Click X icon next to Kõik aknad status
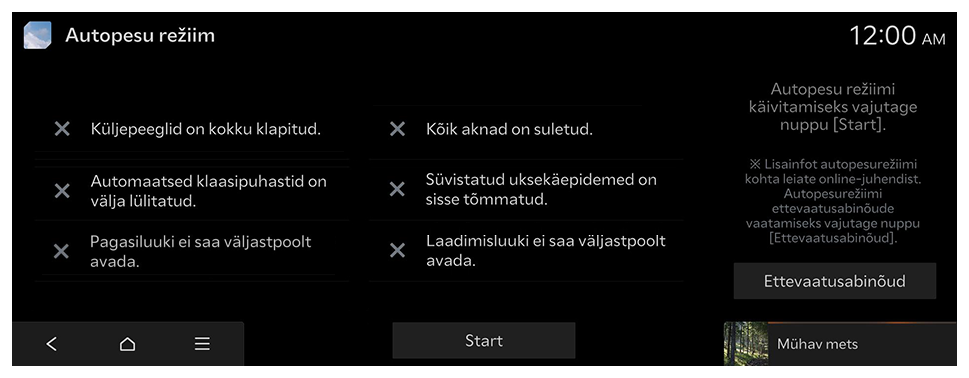 (x=397, y=129)
